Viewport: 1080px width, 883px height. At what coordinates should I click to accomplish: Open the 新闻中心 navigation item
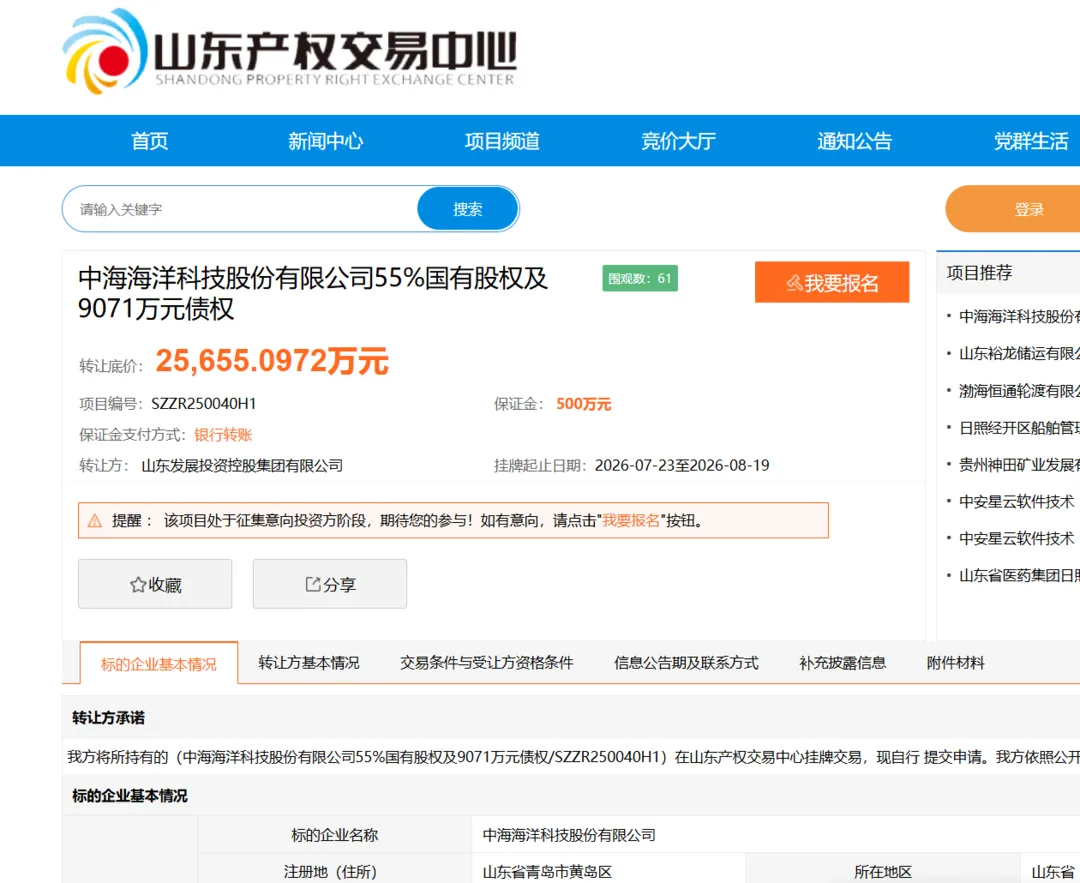click(x=325, y=141)
